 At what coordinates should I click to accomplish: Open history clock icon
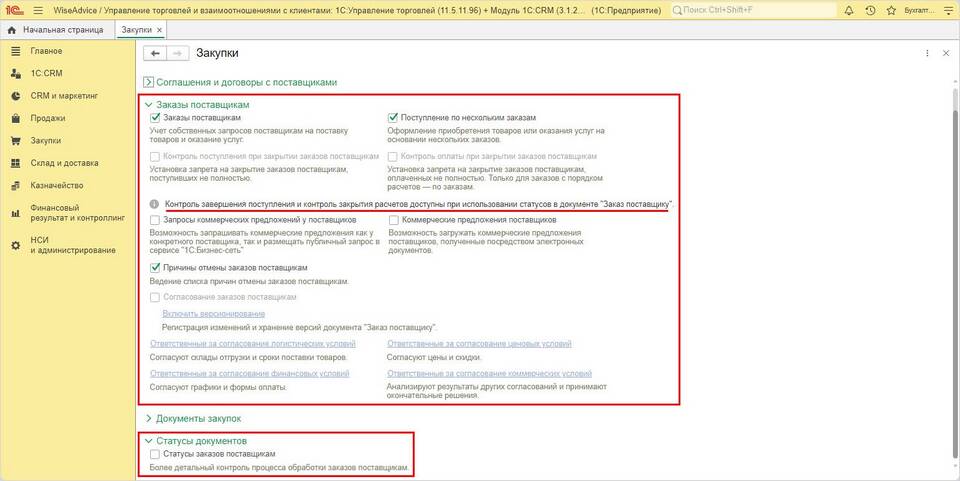point(870,10)
